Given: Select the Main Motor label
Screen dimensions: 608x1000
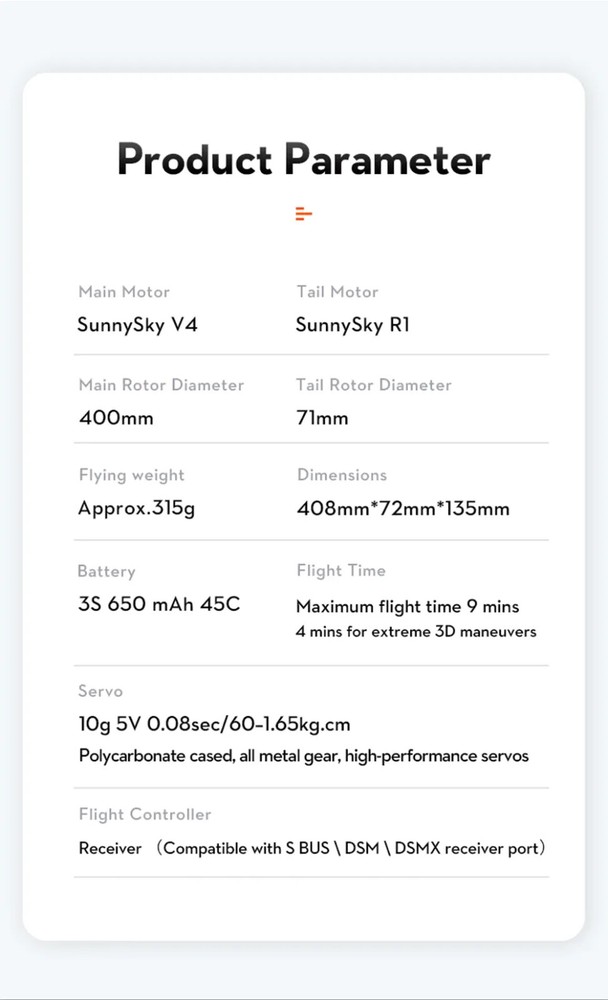Looking at the screenshot, I should coord(124,292).
